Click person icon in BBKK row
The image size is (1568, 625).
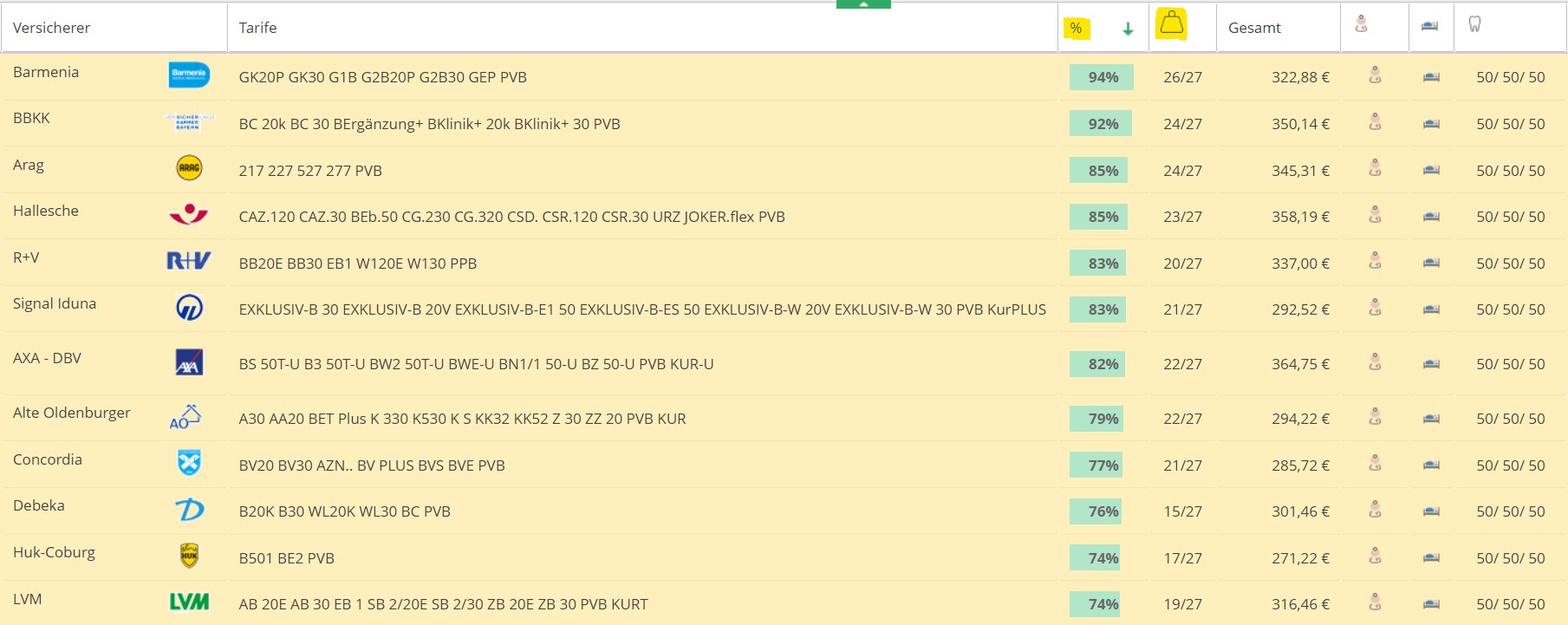pyautogui.click(x=1375, y=122)
